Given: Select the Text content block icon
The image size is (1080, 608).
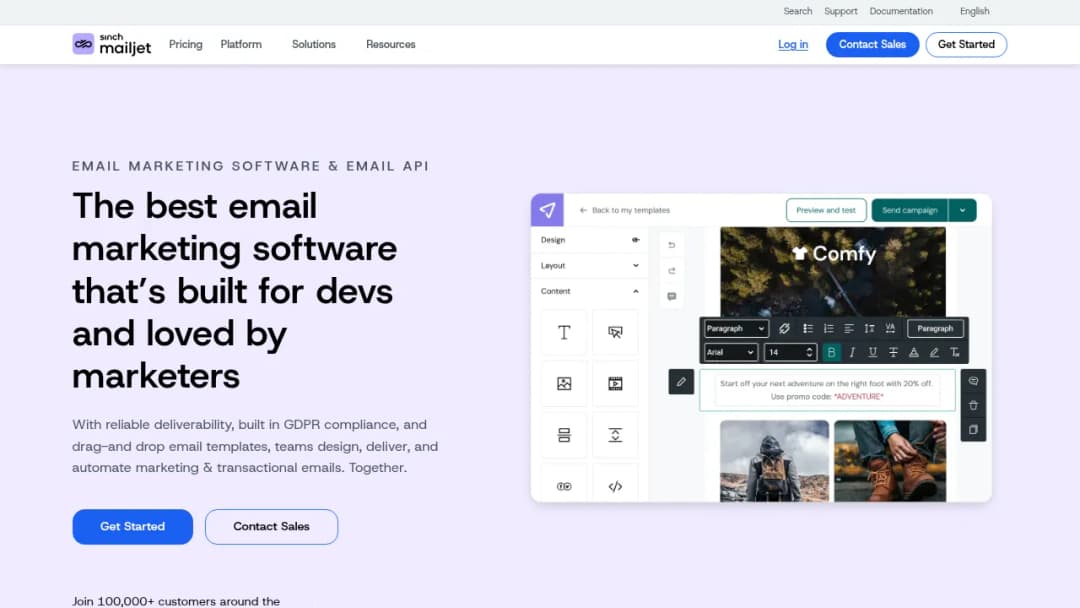Looking at the screenshot, I should 564,333.
